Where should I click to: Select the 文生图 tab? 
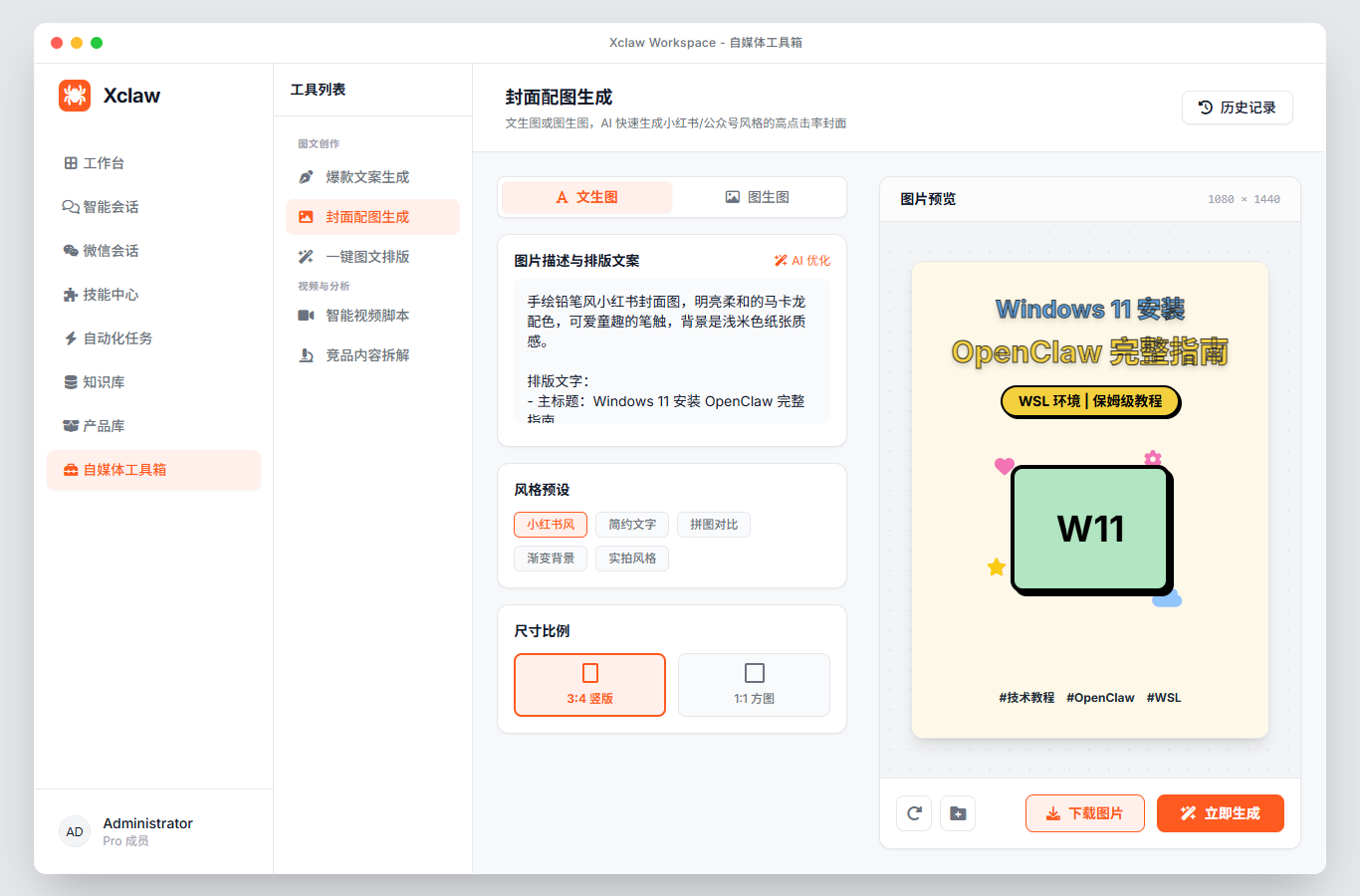coord(587,197)
